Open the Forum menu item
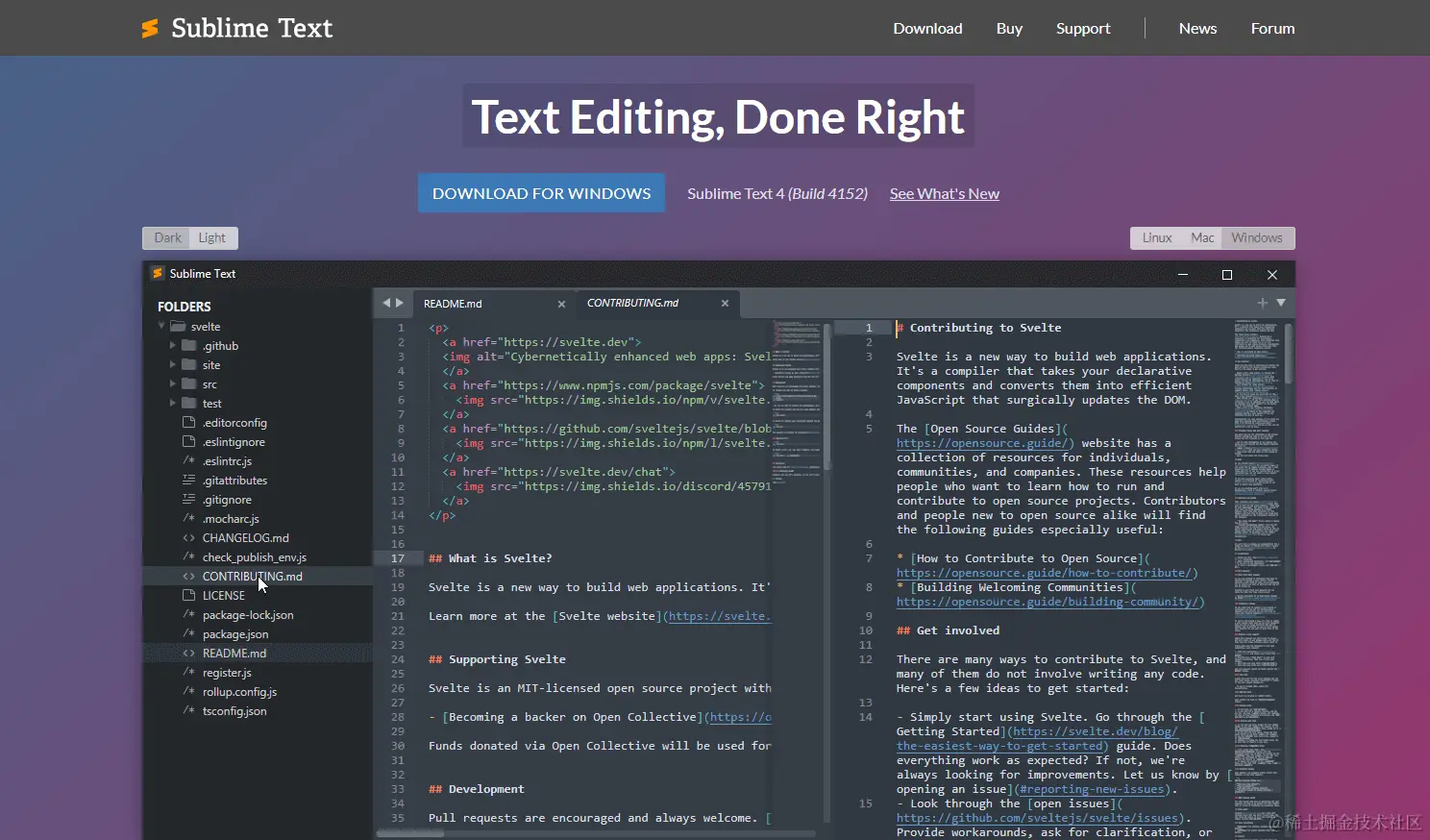The width and height of the screenshot is (1430, 840). 1272,28
